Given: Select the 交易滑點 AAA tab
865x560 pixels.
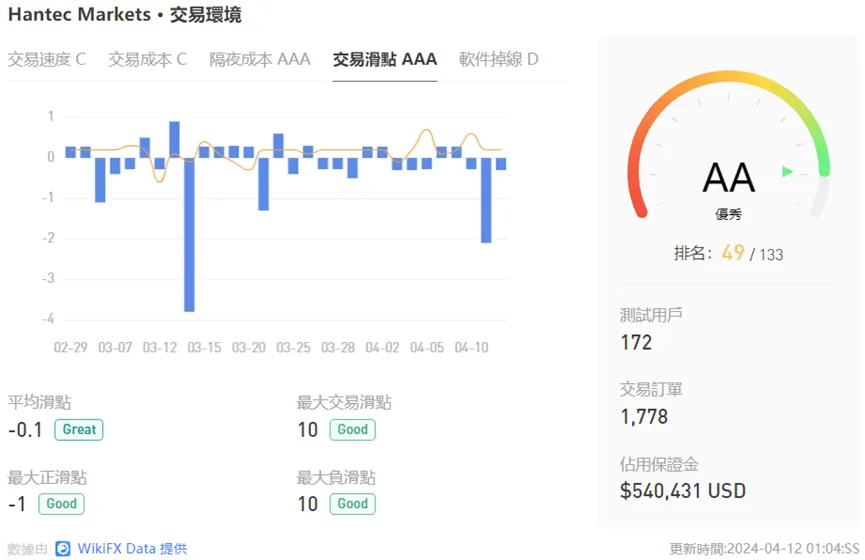Looking at the screenshot, I should point(385,59).
